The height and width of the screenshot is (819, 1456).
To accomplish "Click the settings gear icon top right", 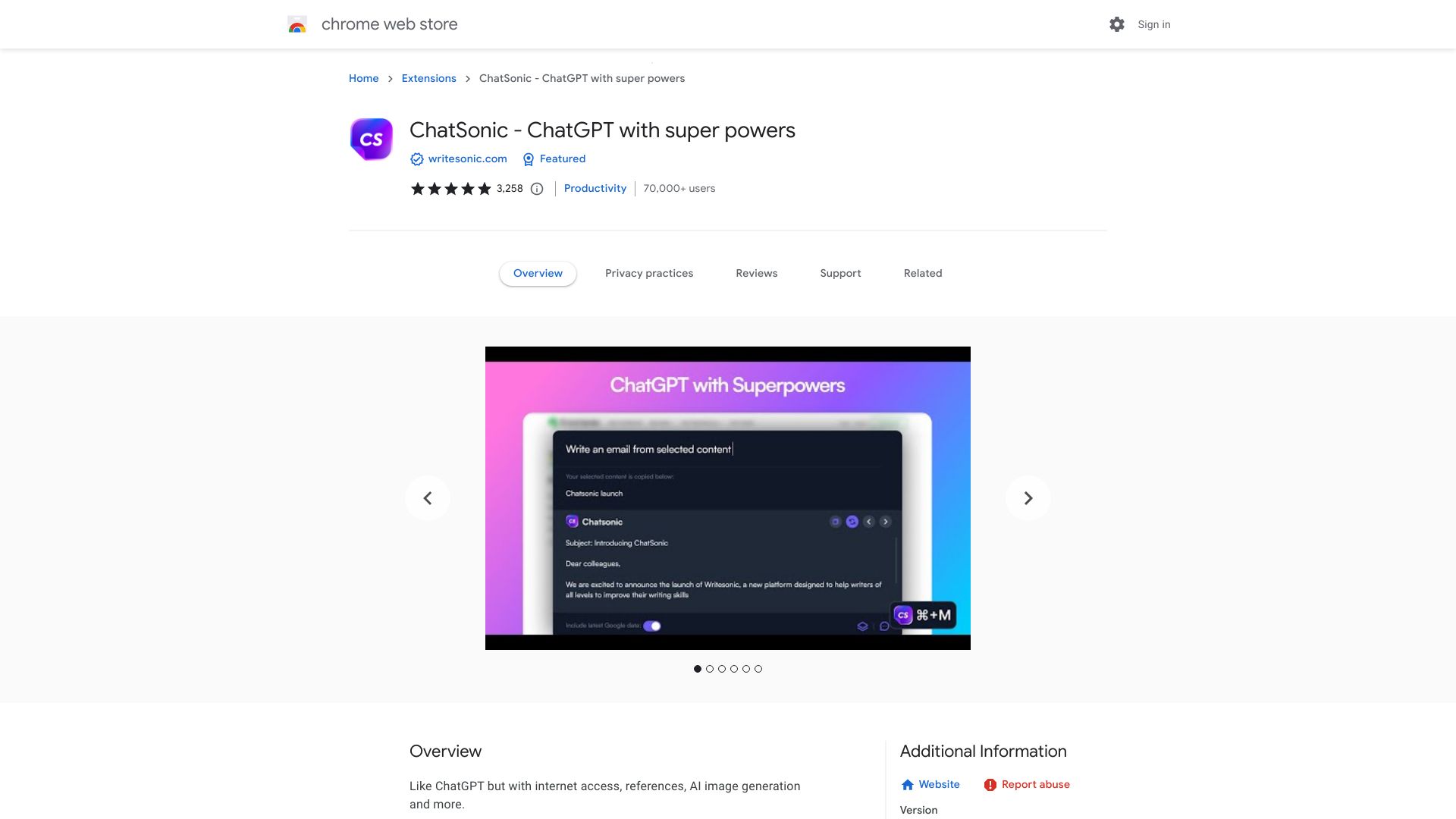I will [1116, 24].
